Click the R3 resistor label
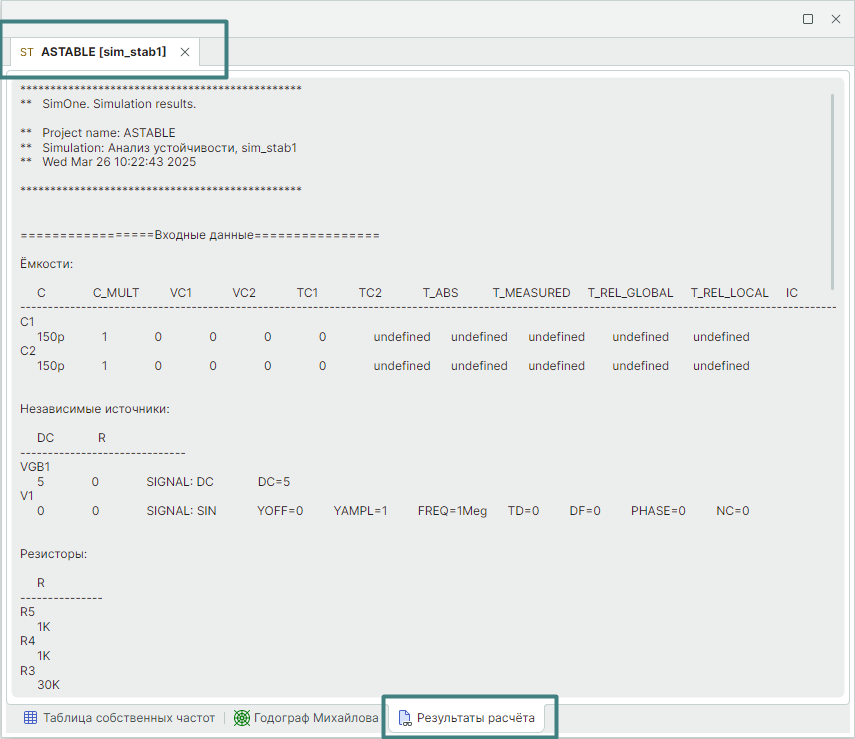This screenshot has height=739, width=855. point(27,670)
